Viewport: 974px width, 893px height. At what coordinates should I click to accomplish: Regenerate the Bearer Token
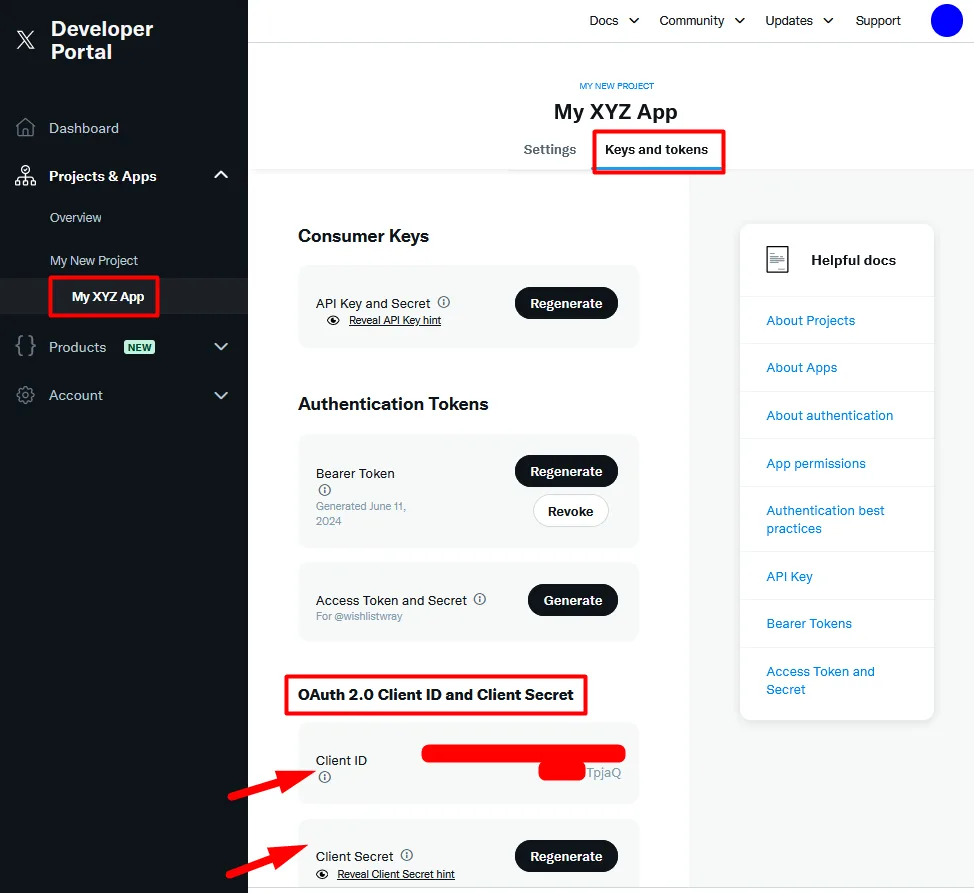click(566, 471)
